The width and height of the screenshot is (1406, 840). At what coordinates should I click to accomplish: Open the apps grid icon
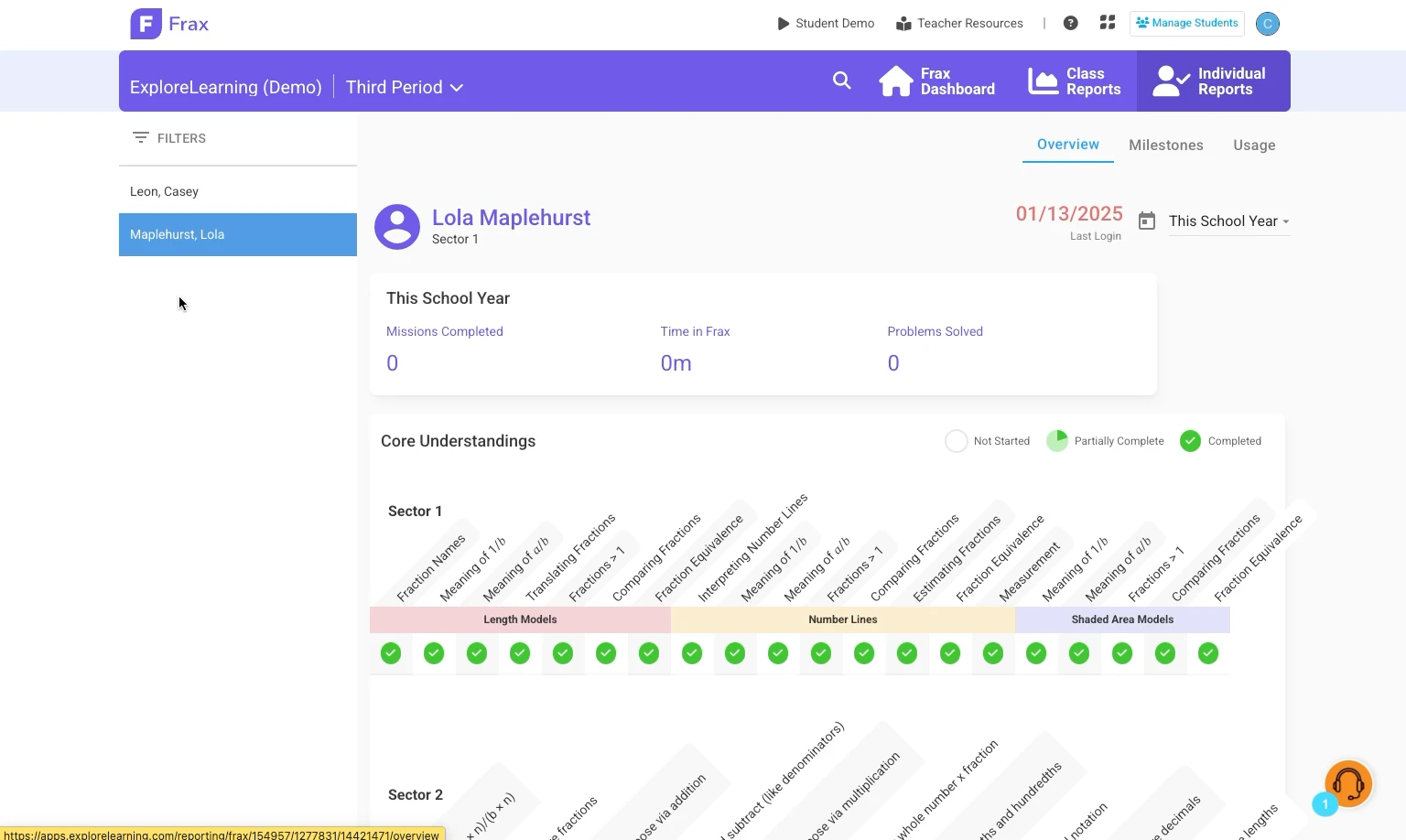coord(1108,23)
